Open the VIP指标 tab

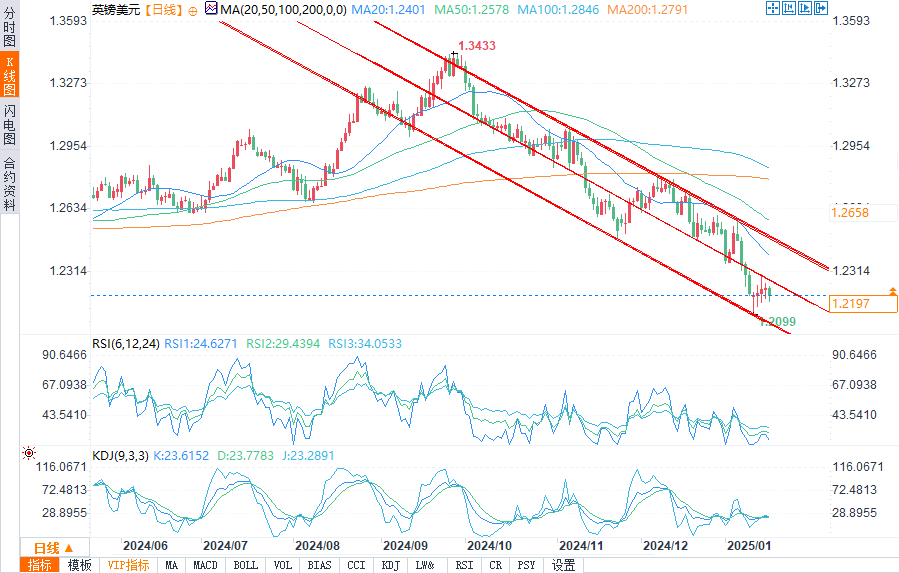(x=128, y=565)
